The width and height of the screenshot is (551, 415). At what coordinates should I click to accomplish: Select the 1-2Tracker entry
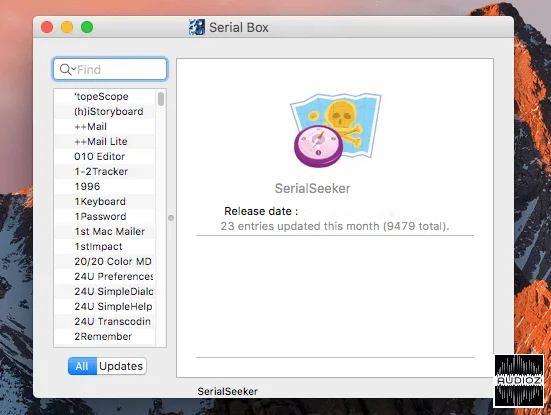tap(105, 171)
